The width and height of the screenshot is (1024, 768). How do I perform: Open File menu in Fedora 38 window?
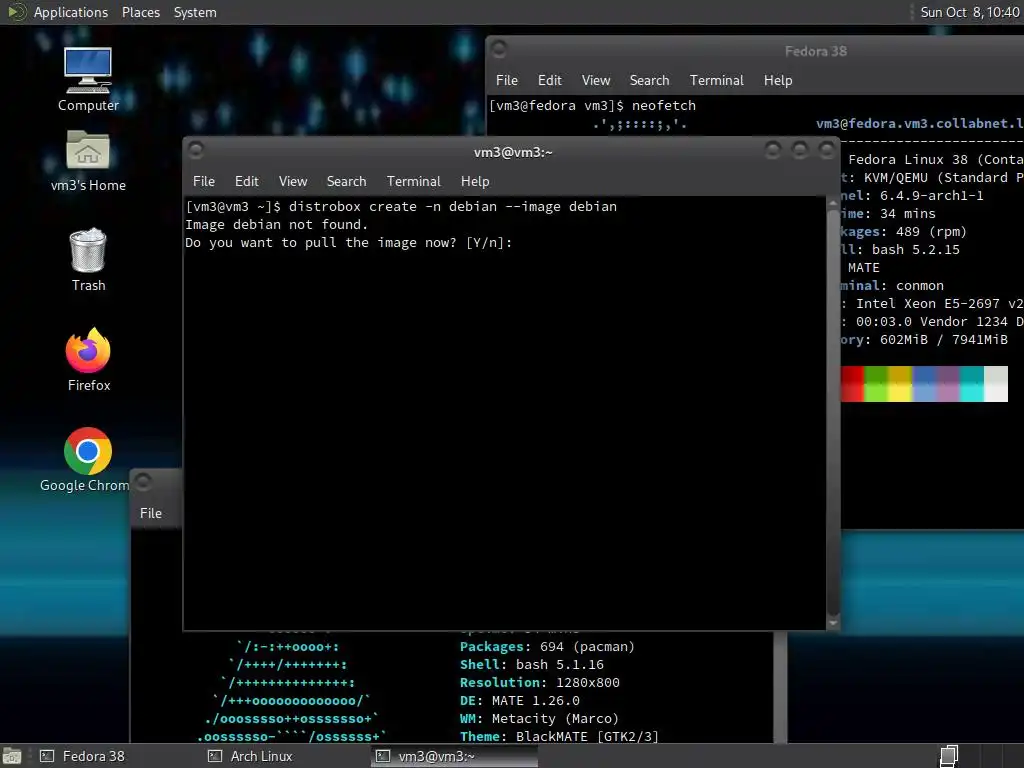[507, 80]
